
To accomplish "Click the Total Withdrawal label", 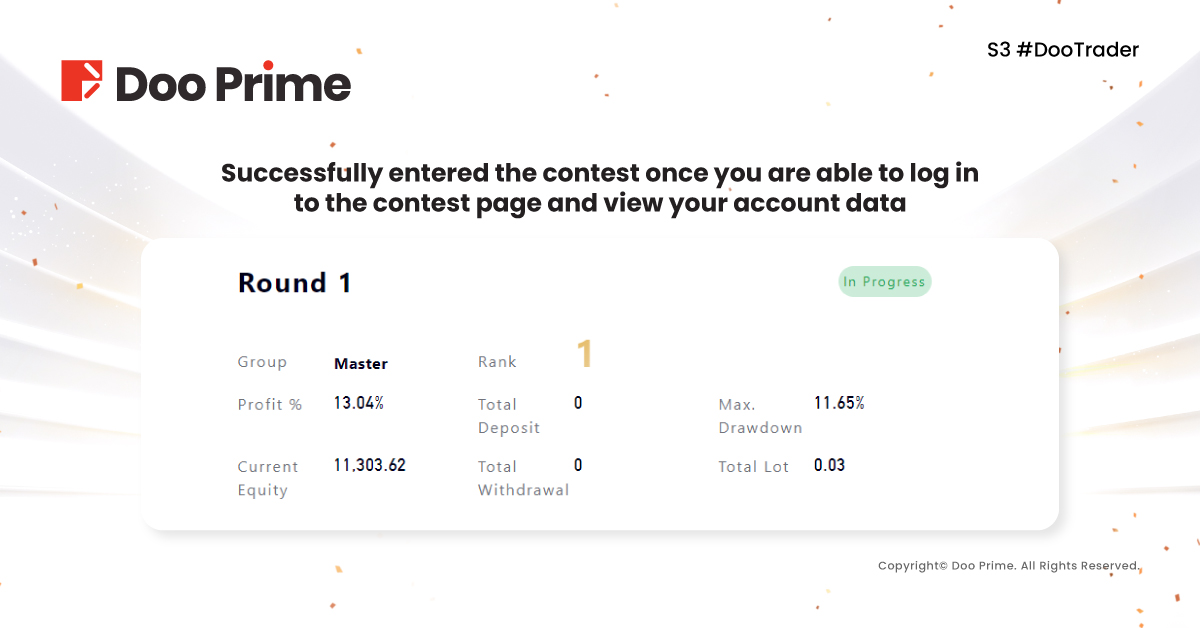I will [x=523, y=478].
